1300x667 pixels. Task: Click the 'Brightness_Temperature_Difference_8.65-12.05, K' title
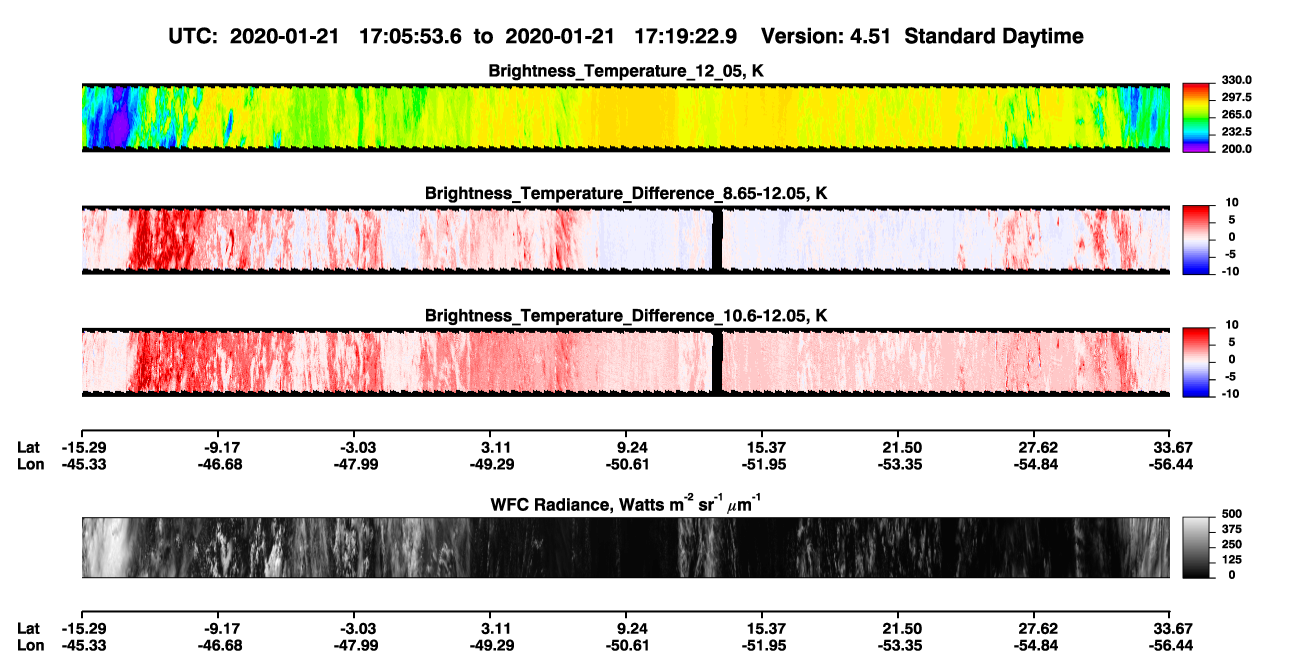(x=626, y=193)
